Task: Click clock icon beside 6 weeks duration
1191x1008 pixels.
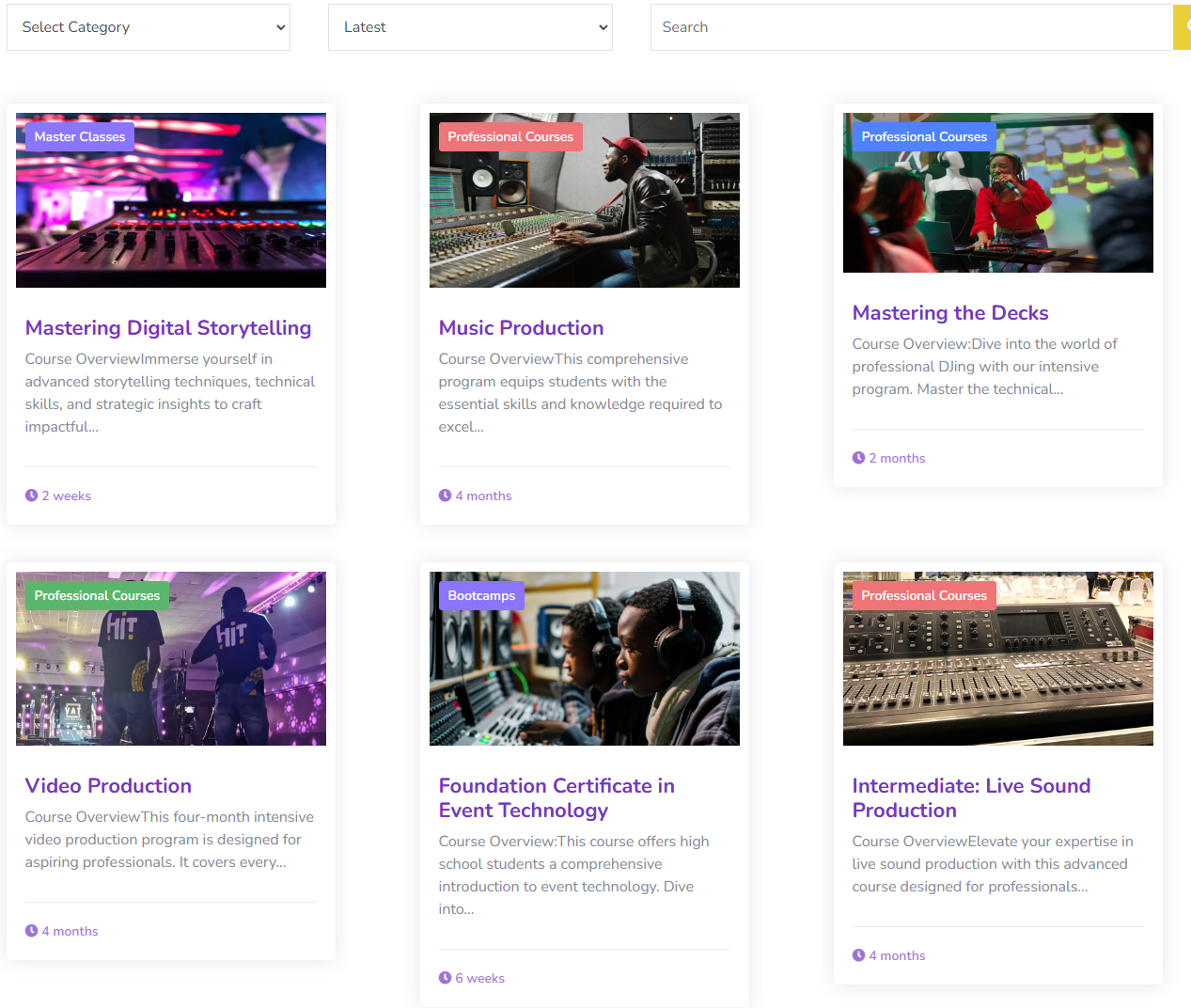Action: (445, 978)
